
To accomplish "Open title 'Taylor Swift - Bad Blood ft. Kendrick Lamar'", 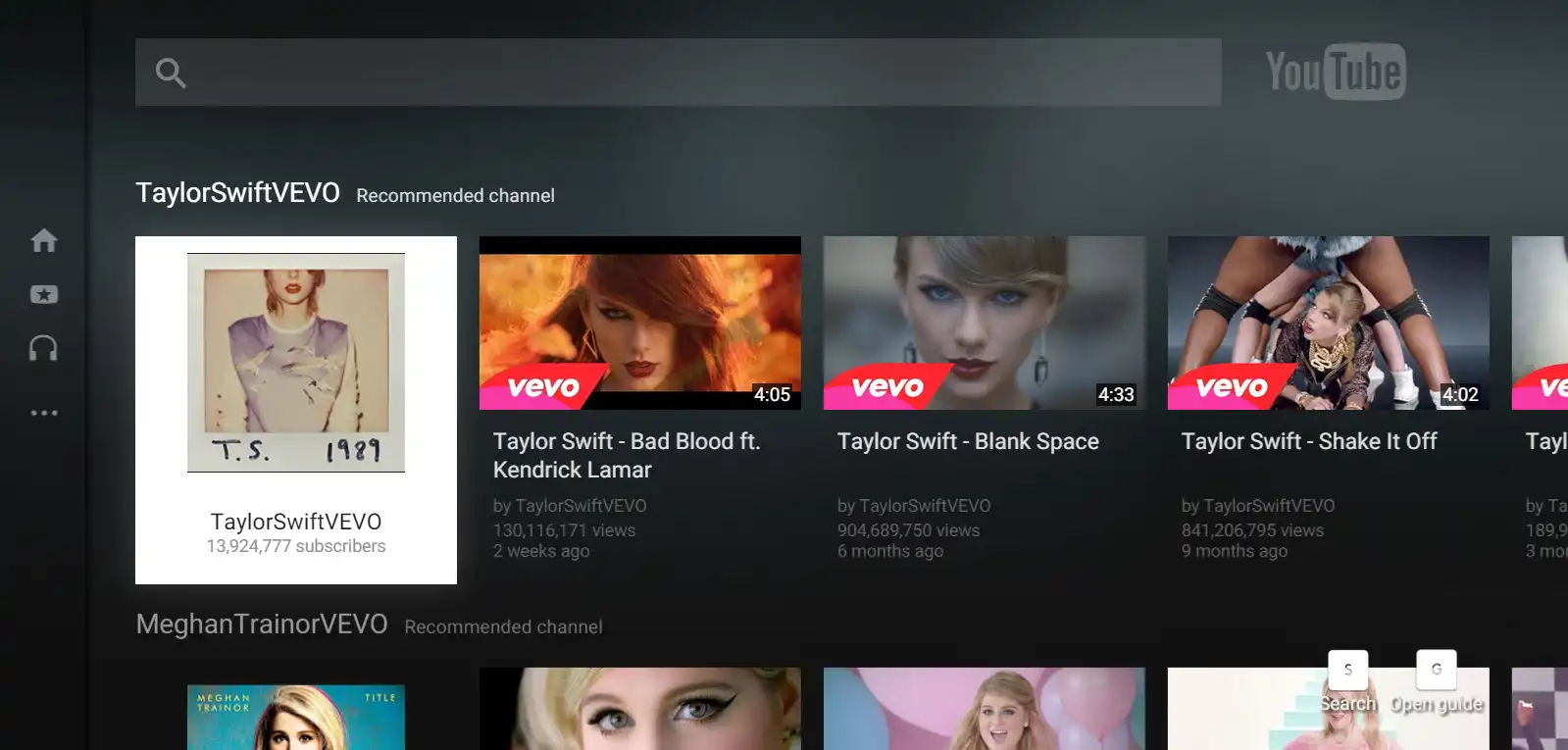I will 627,455.
